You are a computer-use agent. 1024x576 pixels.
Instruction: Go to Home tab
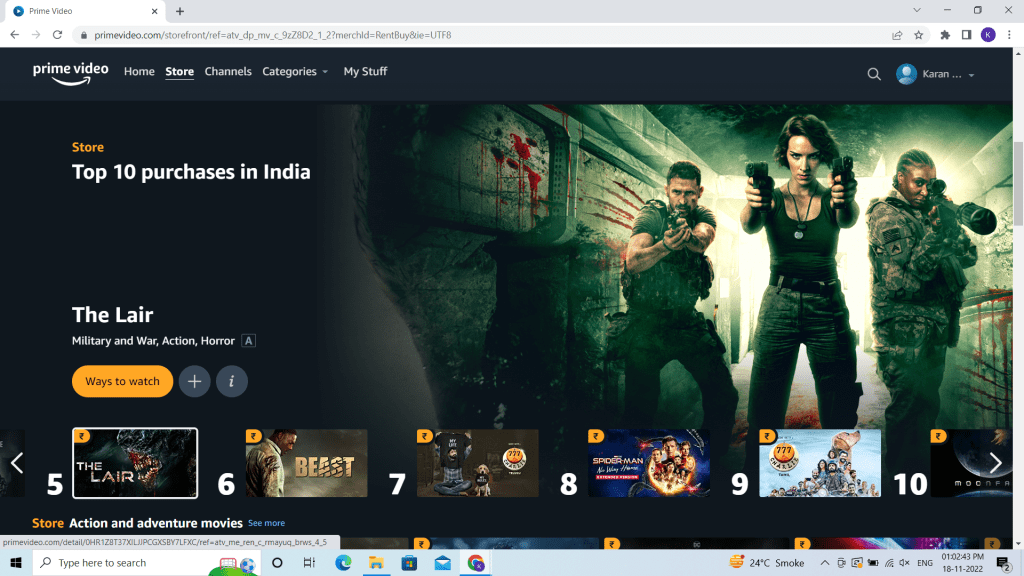(139, 71)
